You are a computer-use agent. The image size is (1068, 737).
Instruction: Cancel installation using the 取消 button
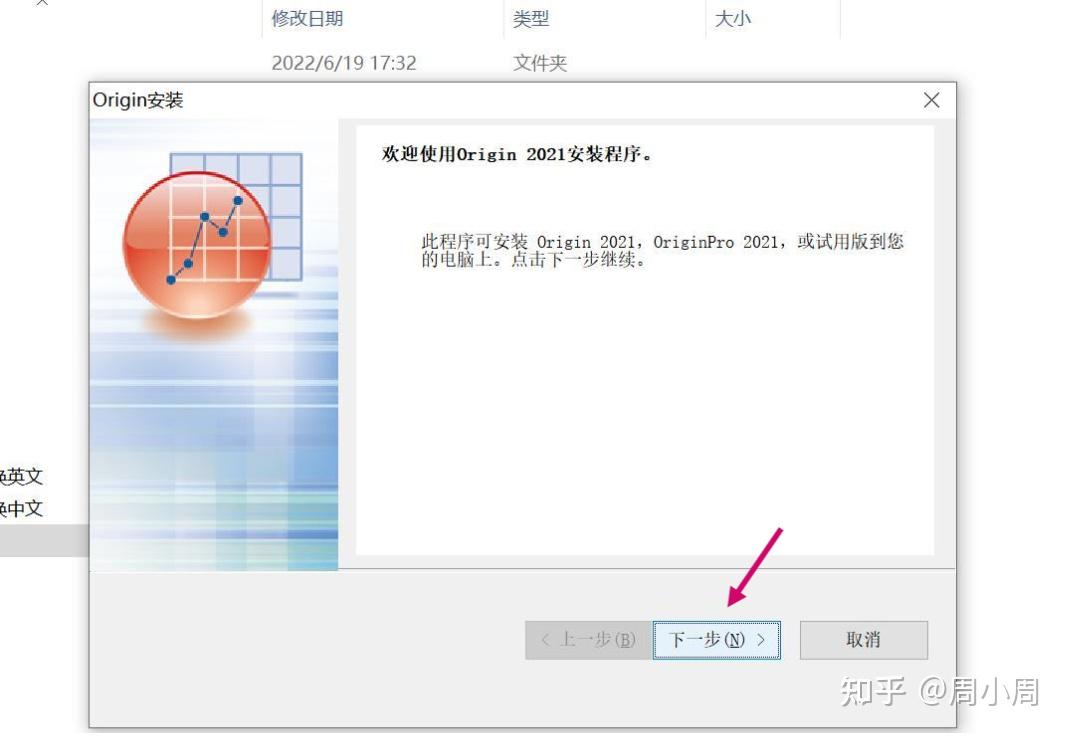click(864, 640)
